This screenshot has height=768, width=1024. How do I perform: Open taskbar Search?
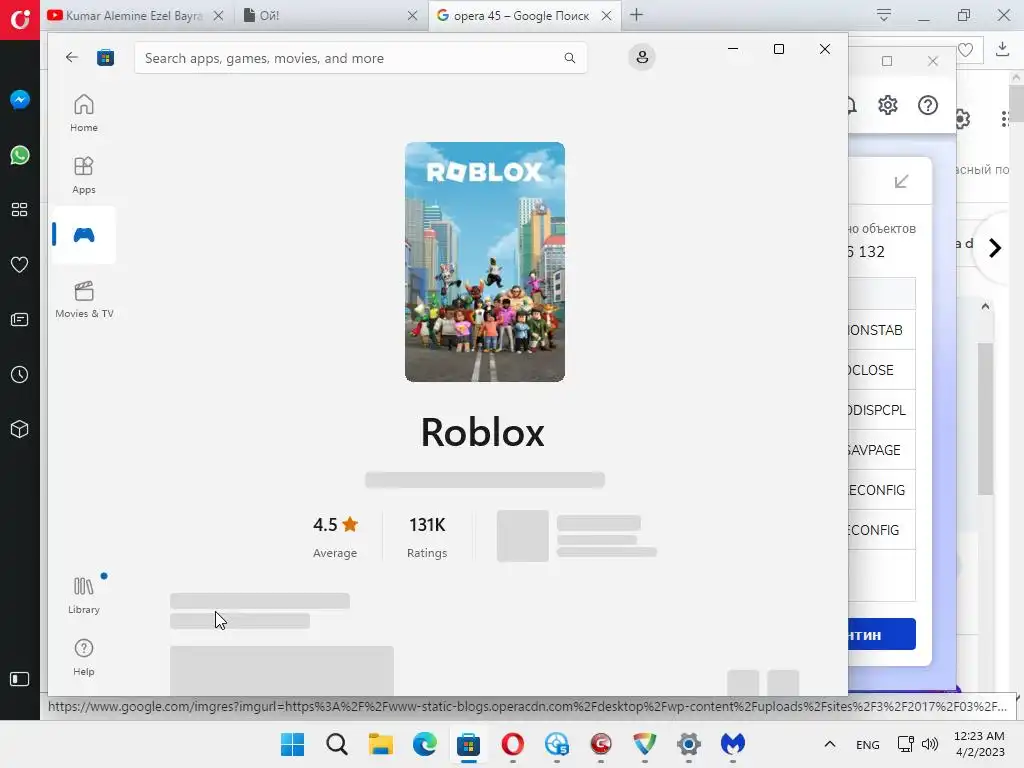[x=336, y=744]
